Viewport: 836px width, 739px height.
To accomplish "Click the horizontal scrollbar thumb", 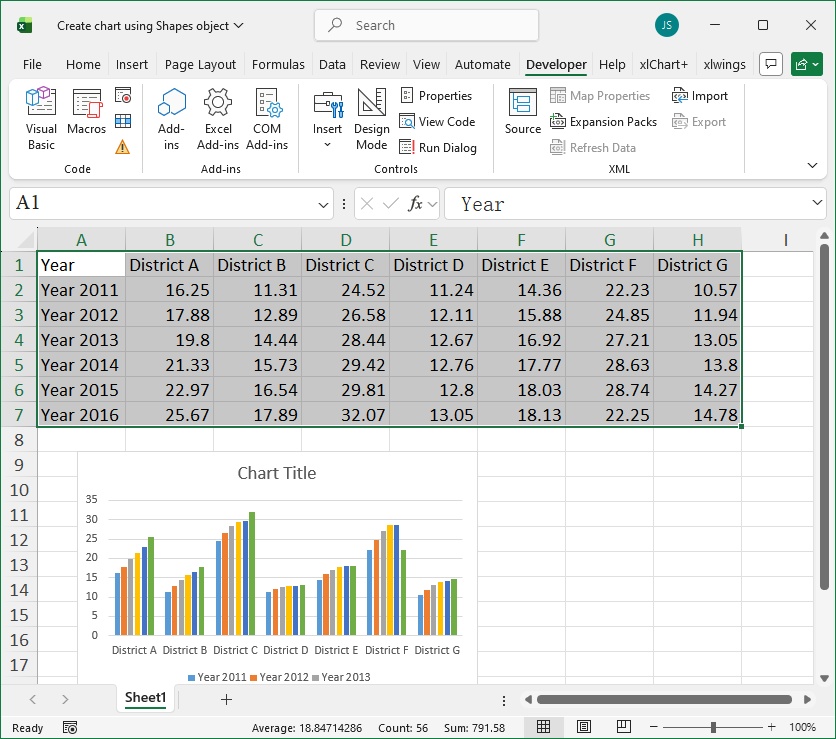I will pos(664,699).
